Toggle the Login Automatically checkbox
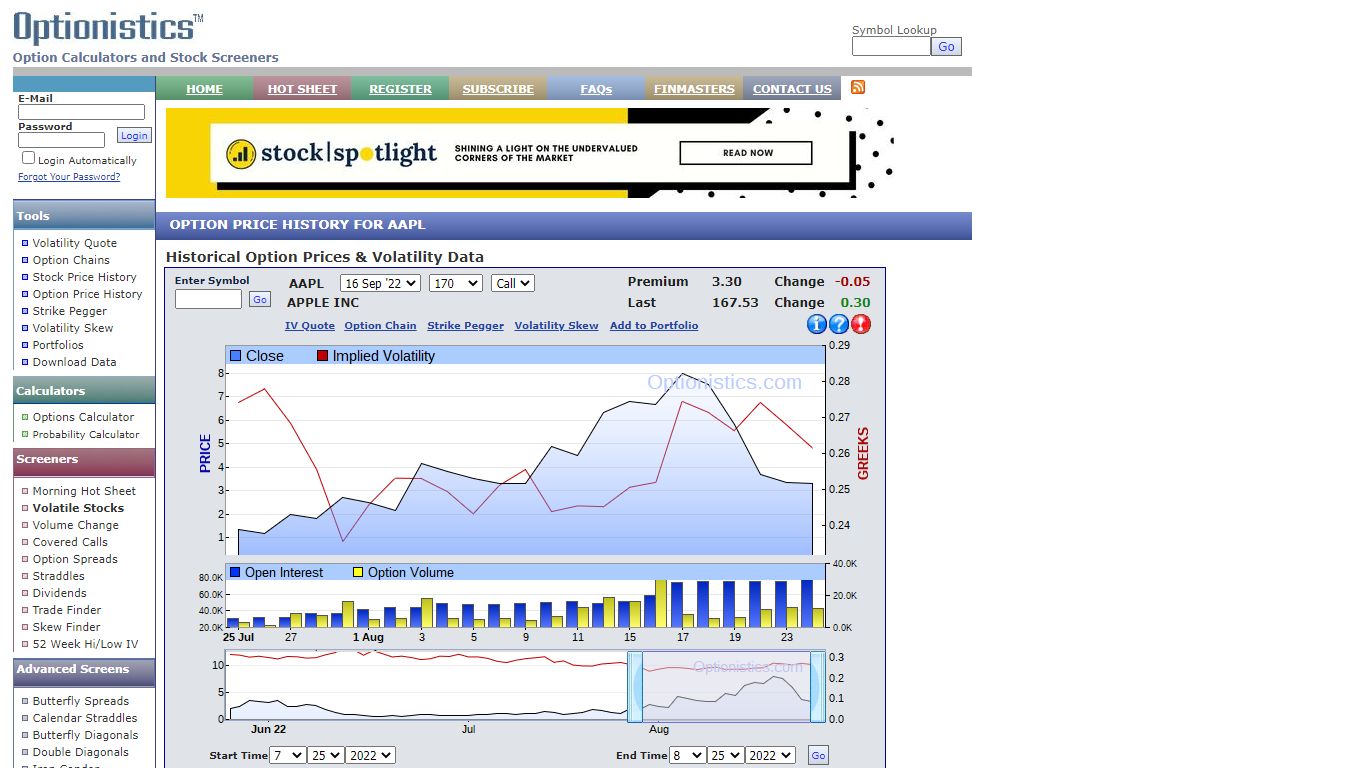This screenshot has width=1366, height=768. (x=28, y=158)
